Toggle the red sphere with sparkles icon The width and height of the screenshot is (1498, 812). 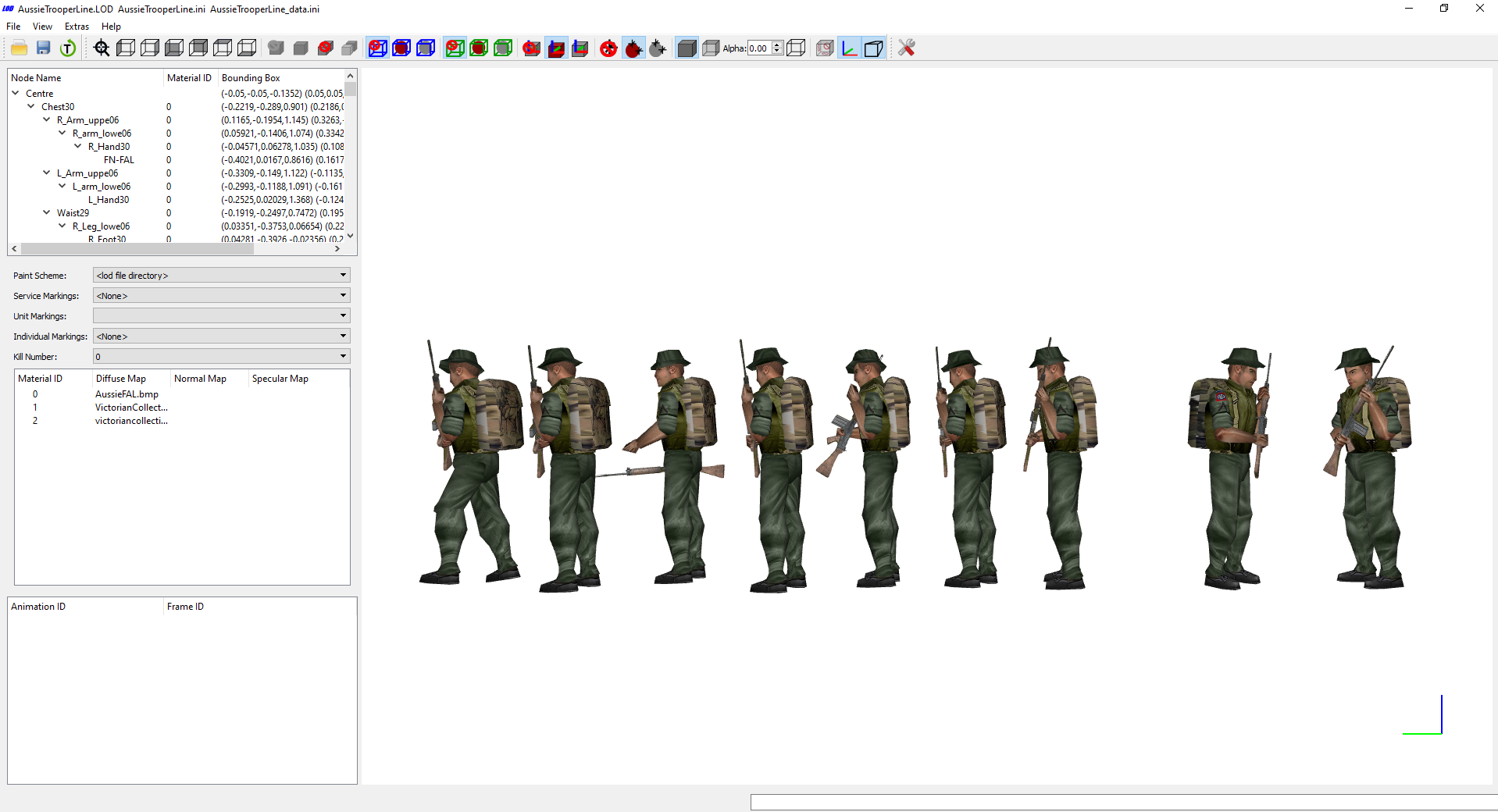point(633,48)
